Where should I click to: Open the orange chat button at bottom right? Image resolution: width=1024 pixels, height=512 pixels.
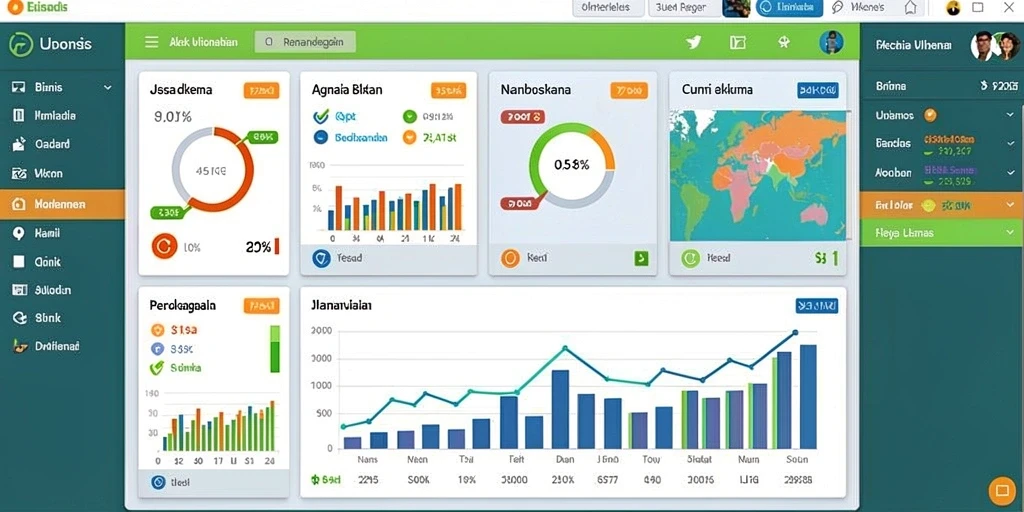click(1000, 489)
